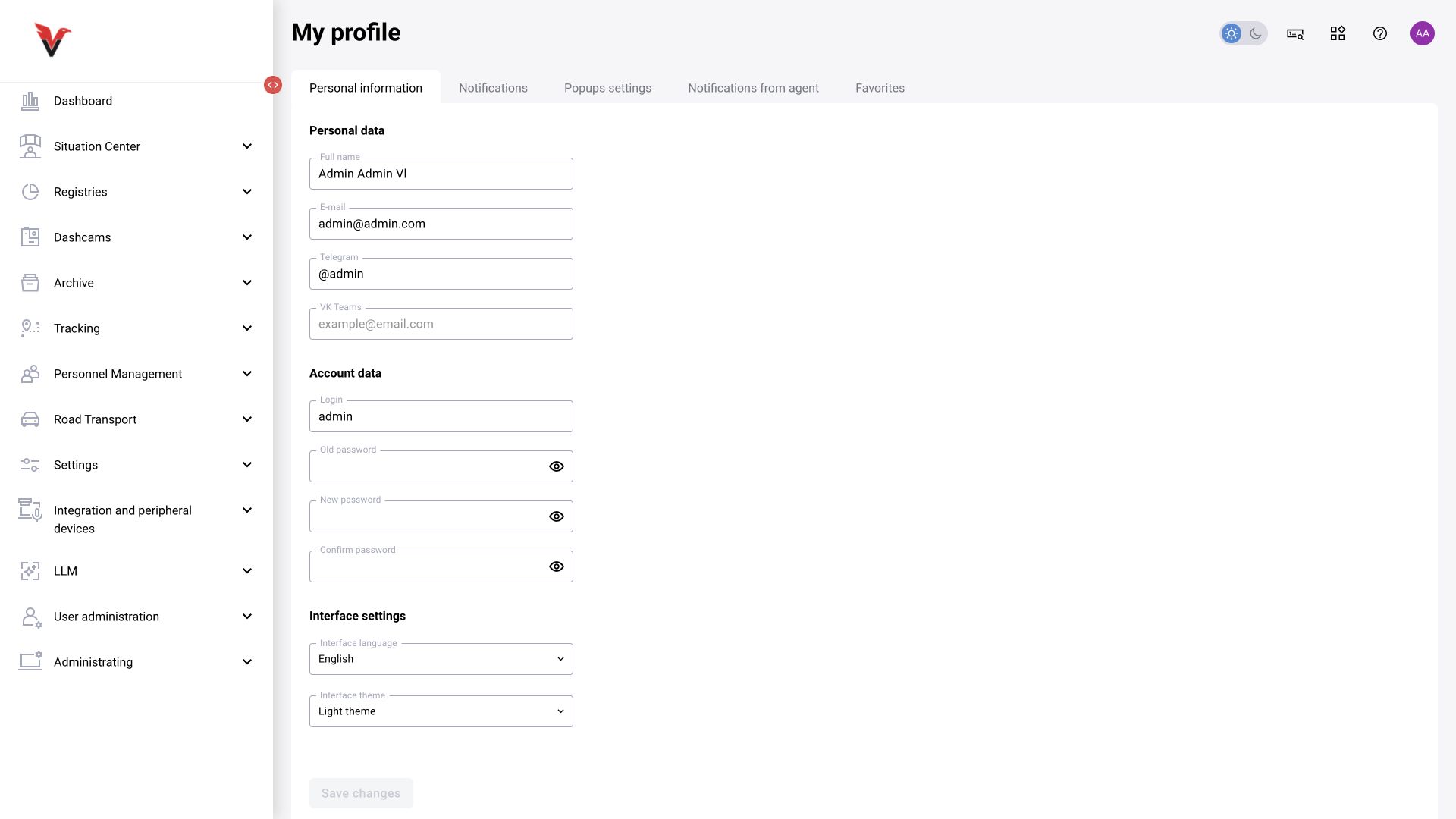The image size is (1456, 819).
Task: Open the widgets grid icon in header
Action: coord(1338,33)
